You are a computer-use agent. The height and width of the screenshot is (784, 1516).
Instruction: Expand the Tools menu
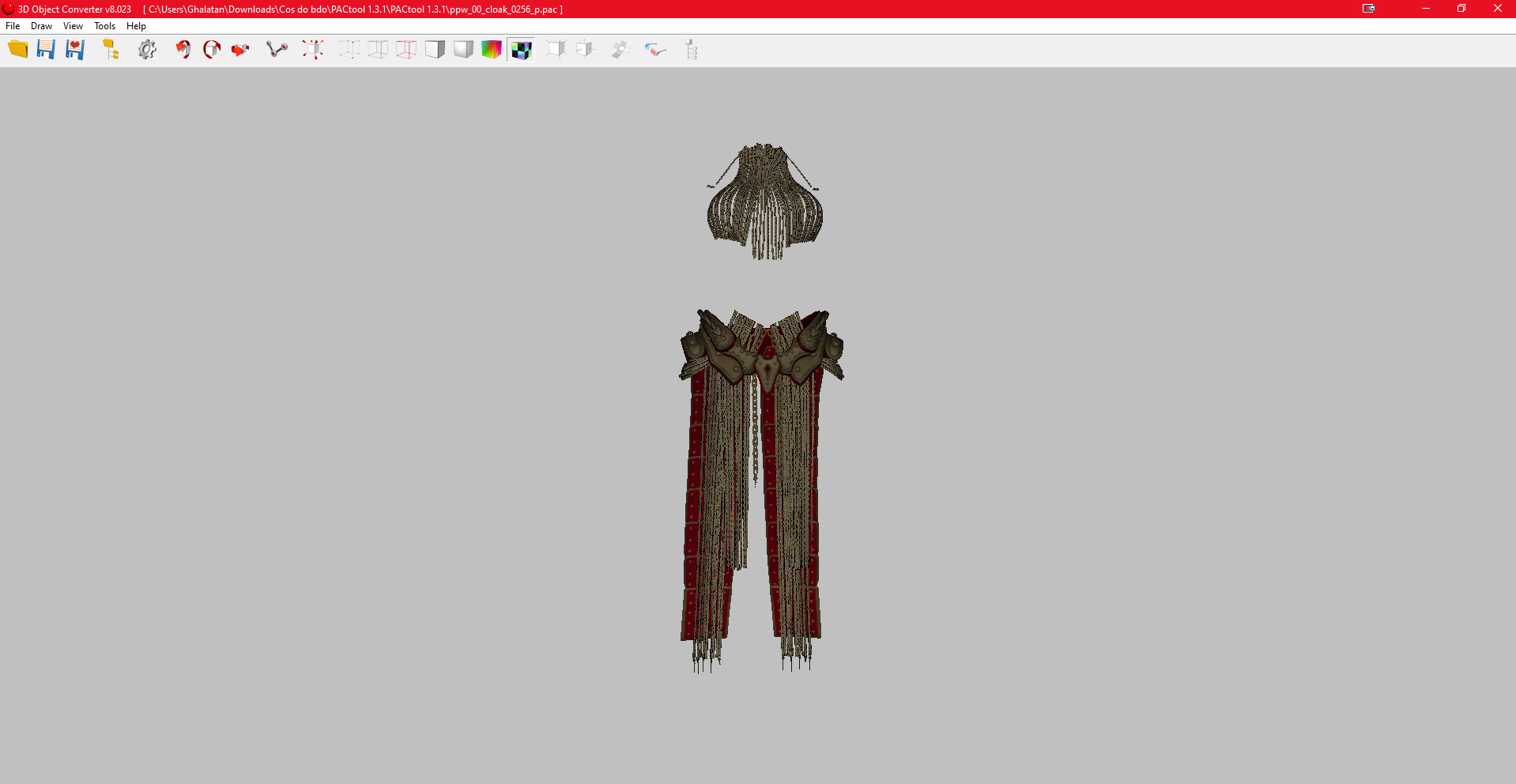[104, 26]
